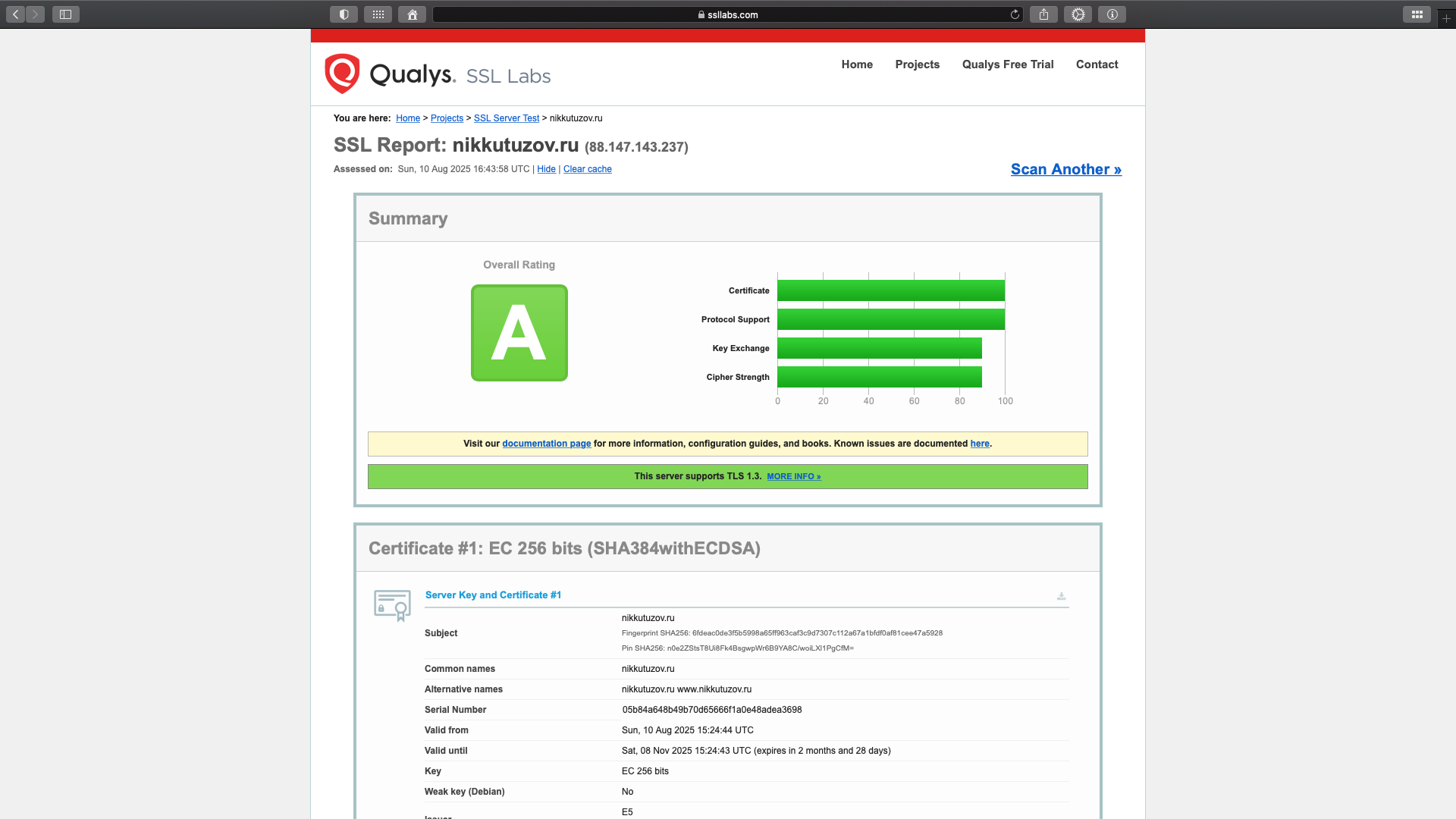Open the Contact navigation menu item
This screenshot has width=1456, height=819.
pyautogui.click(x=1097, y=64)
